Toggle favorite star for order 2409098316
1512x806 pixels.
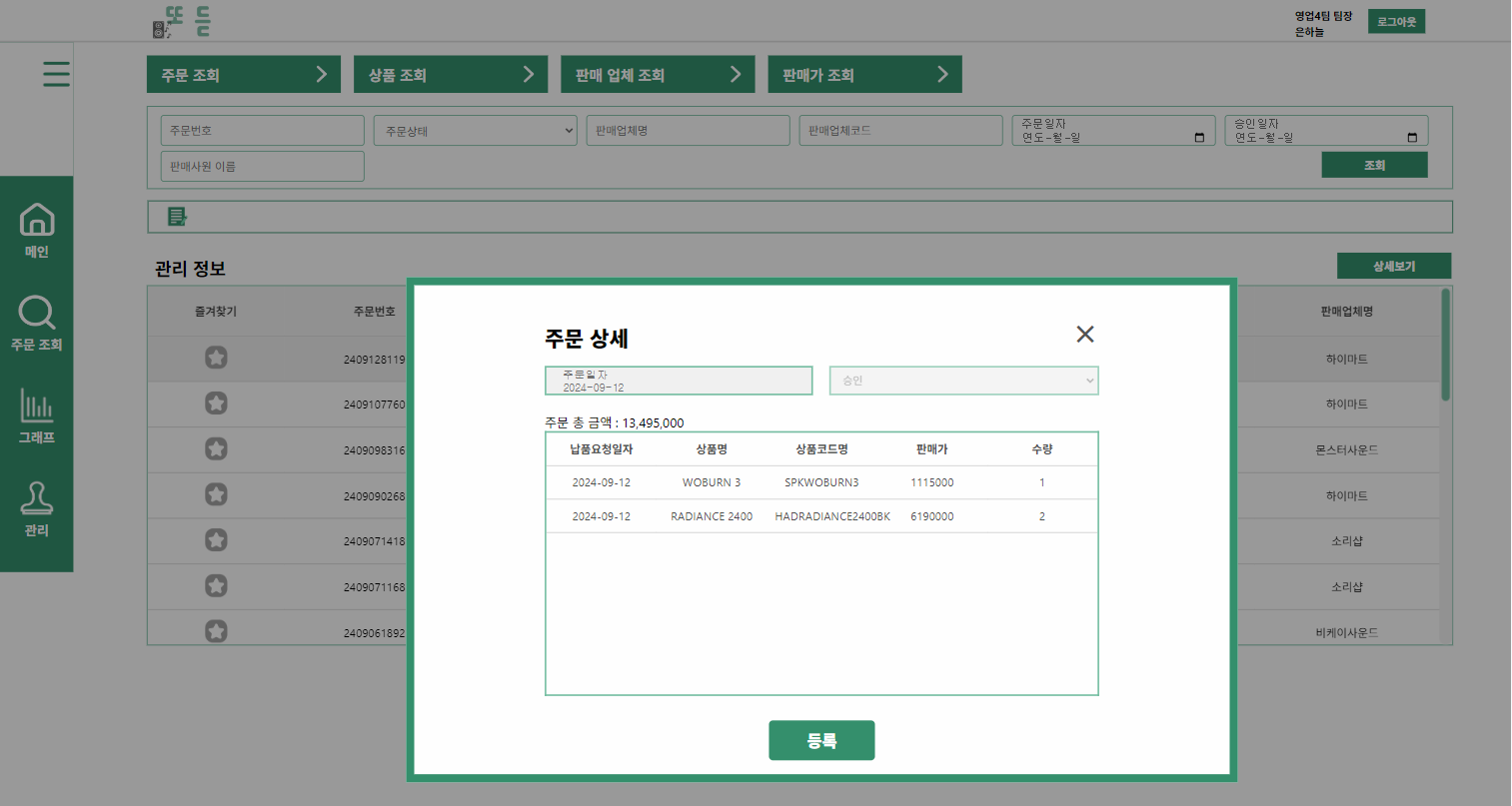point(216,449)
